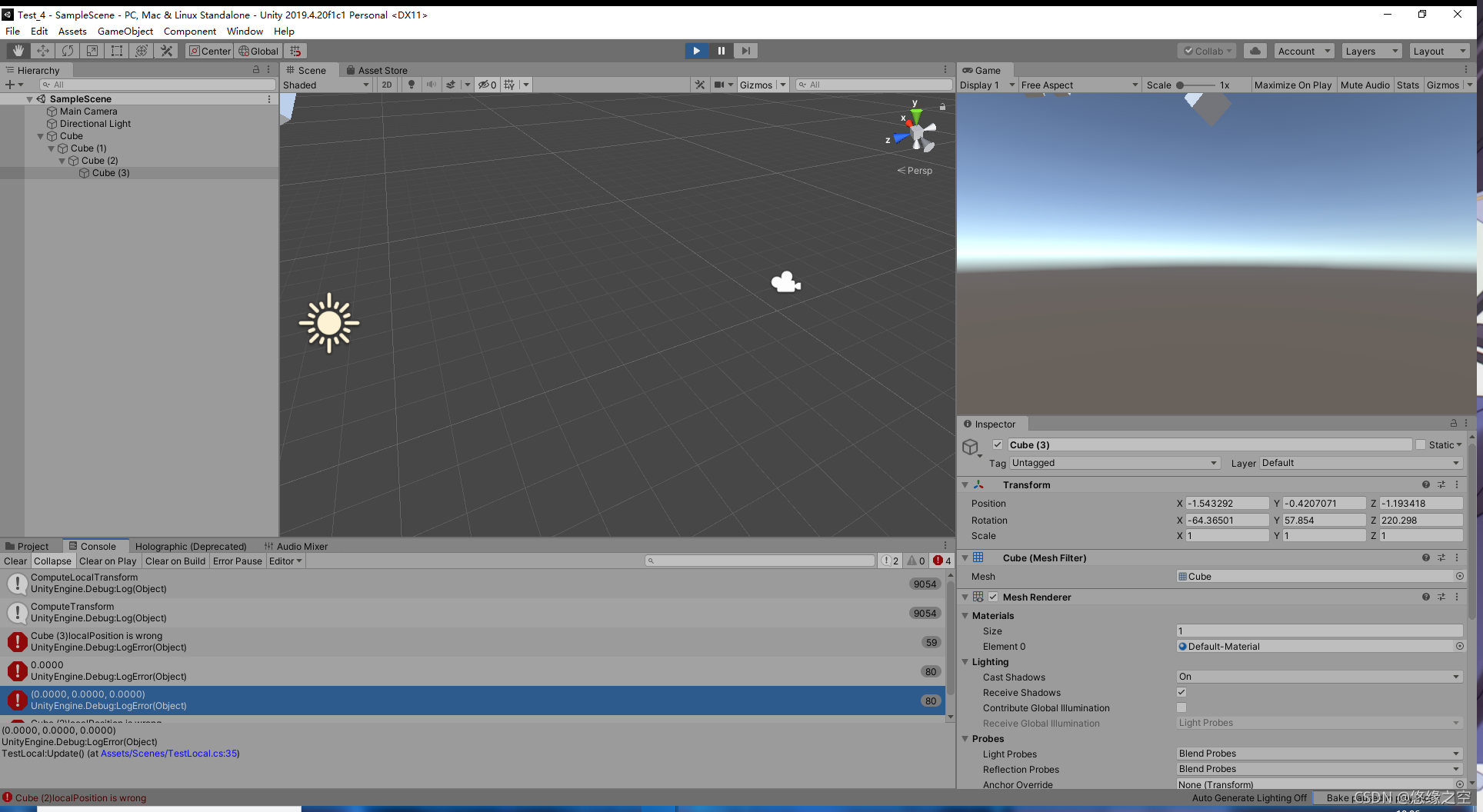Image resolution: width=1483 pixels, height=812 pixels.
Task: Toggle Error Pause in the Console
Action: click(x=238, y=561)
